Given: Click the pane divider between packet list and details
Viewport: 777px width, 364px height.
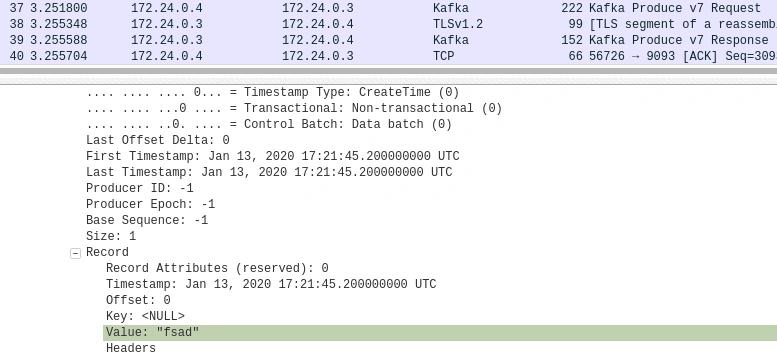Looking at the screenshot, I should point(388,71).
